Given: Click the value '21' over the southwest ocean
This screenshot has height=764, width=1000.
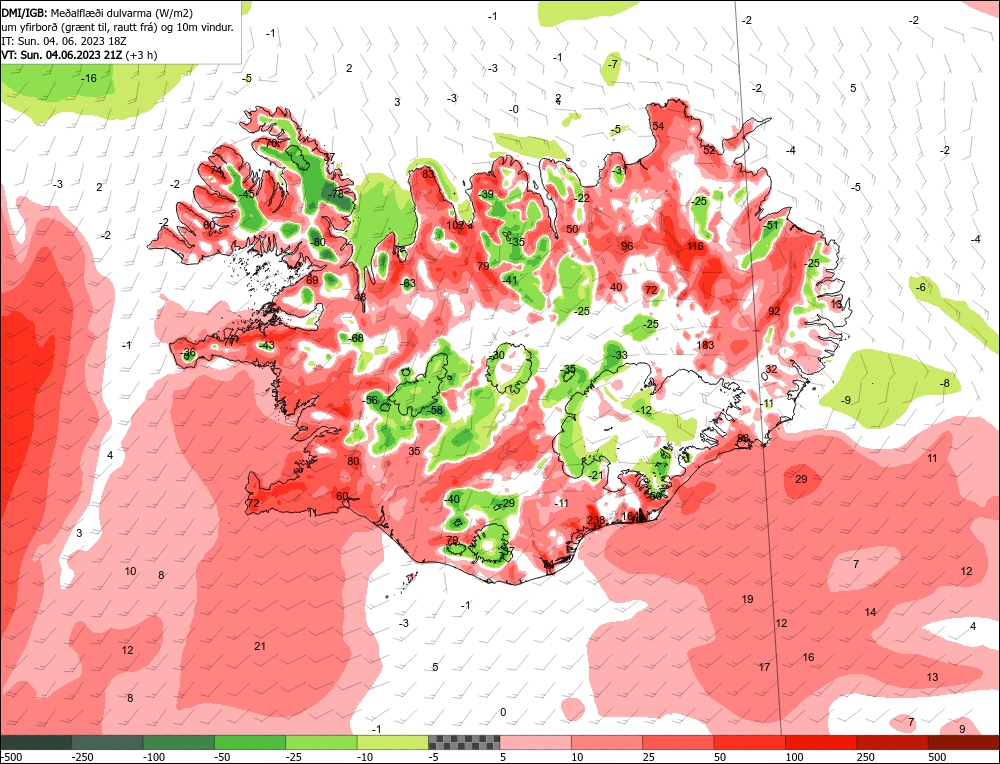Looking at the screenshot, I should pos(260,646).
